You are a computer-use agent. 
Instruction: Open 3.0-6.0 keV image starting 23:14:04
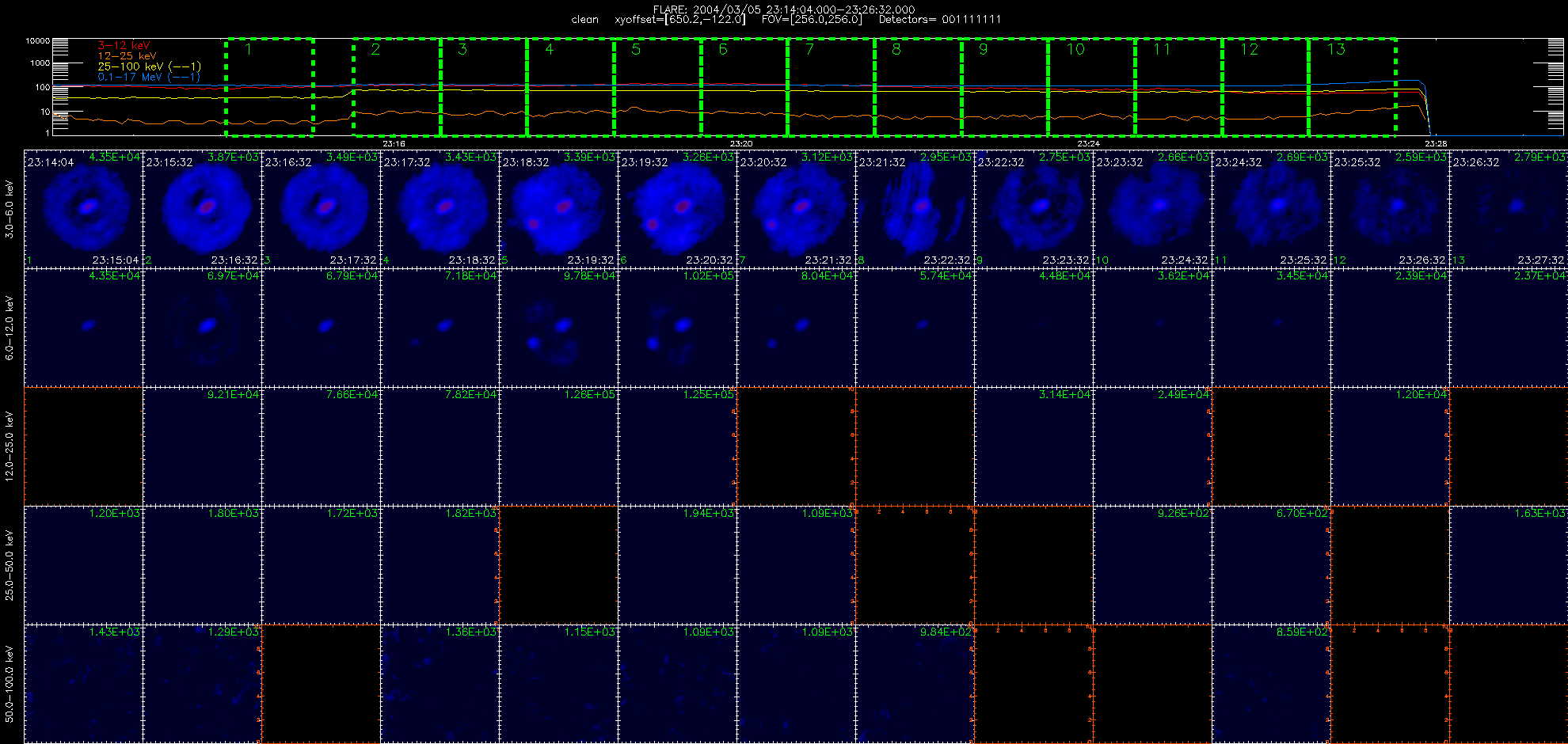point(84,209)
